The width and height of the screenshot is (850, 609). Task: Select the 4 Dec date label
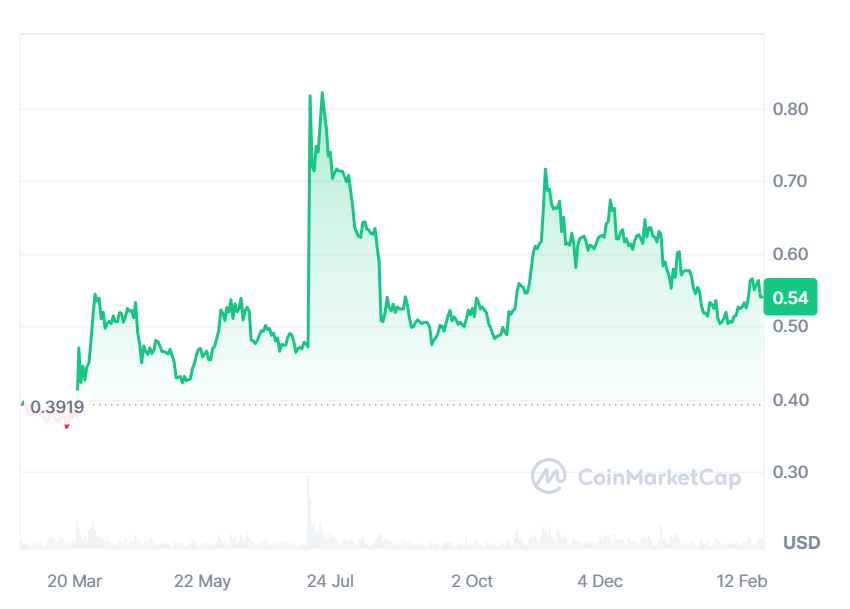(x=600, y=581)
